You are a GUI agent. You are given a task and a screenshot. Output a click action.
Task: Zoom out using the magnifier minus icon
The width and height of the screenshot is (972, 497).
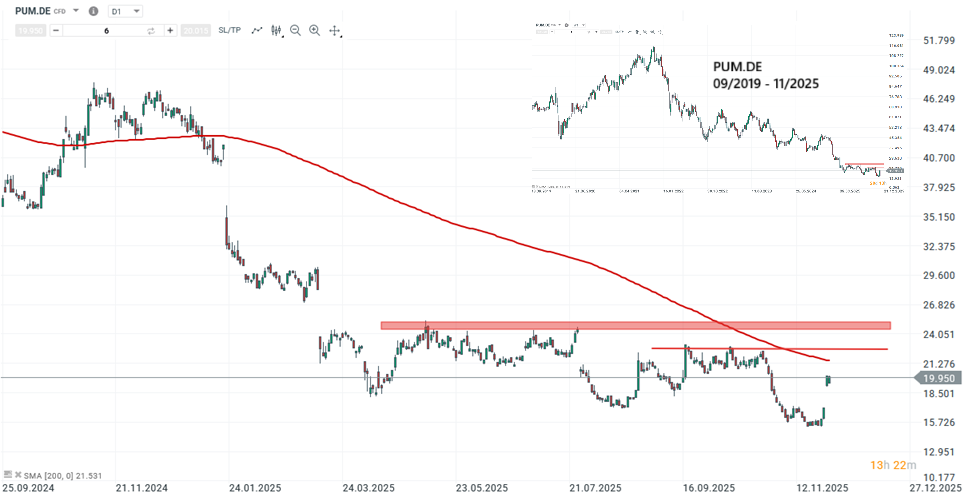coord(296,31)
